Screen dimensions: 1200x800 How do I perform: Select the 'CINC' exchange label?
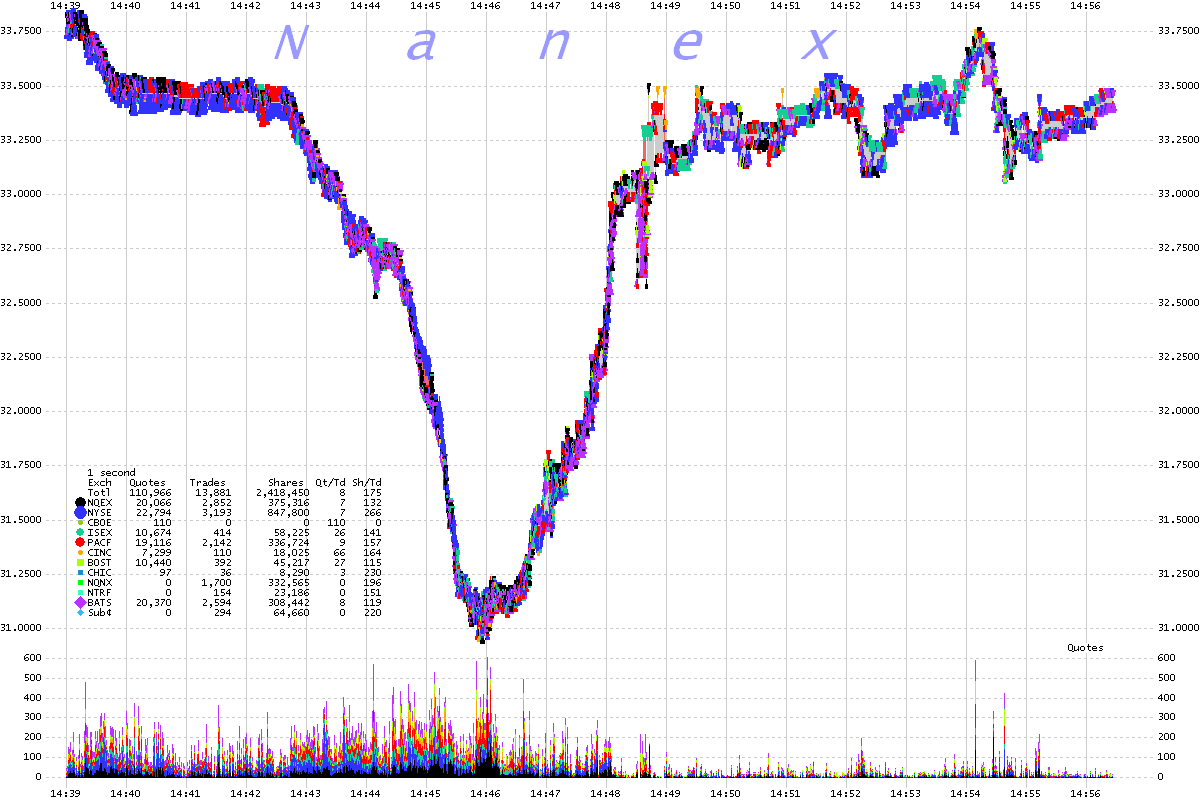(100, 553)
